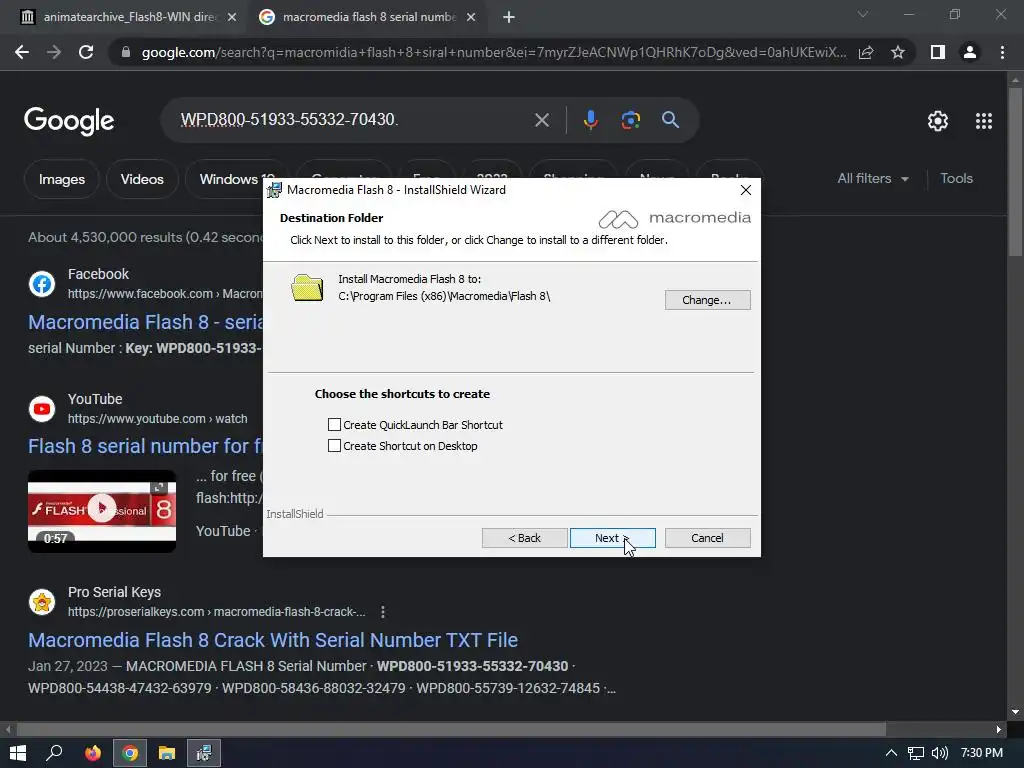Open the Google apps grid
The height and width of the screenshot is (768, 1024).
click(984, 121)
